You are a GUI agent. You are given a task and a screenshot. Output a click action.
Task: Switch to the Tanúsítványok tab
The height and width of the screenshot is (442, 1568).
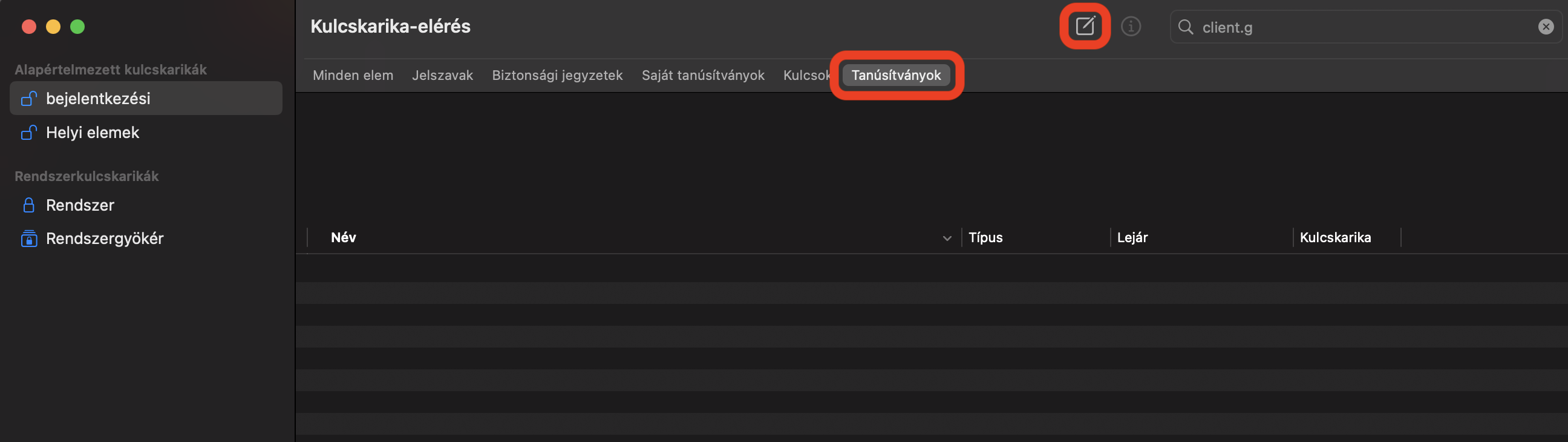(897, 75)
